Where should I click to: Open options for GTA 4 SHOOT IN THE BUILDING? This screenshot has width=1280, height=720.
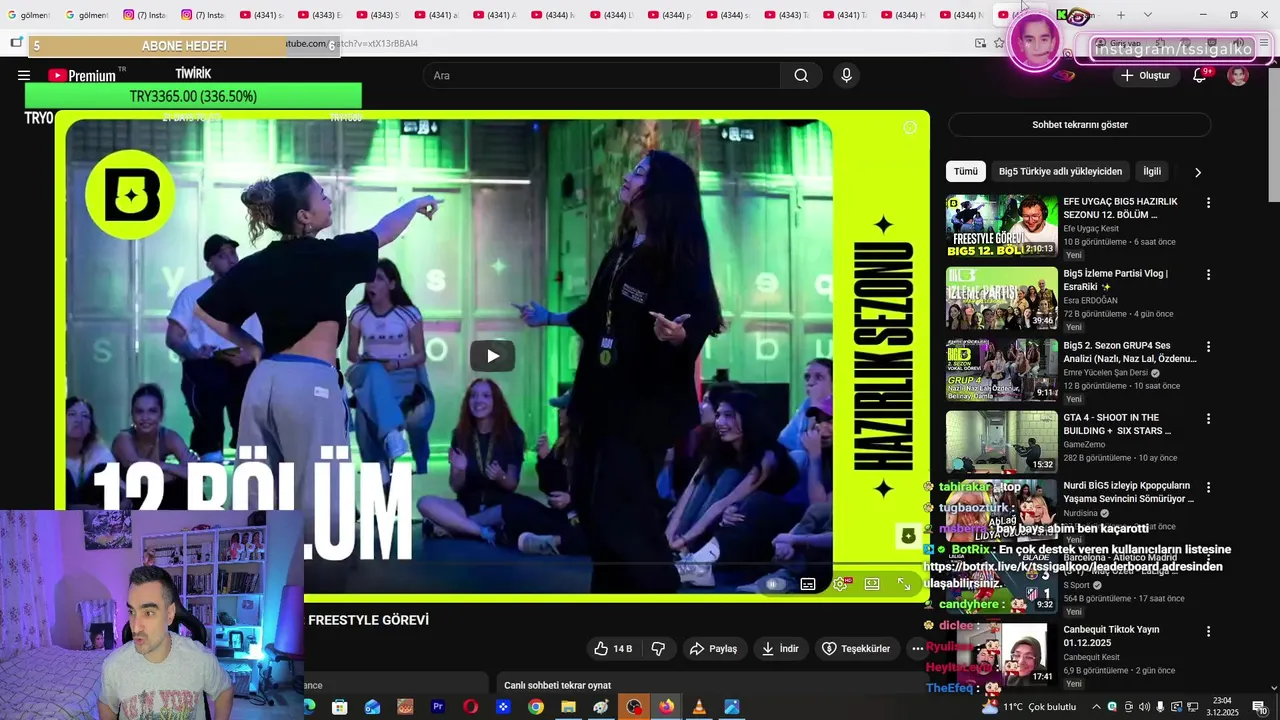[1208, 419]
